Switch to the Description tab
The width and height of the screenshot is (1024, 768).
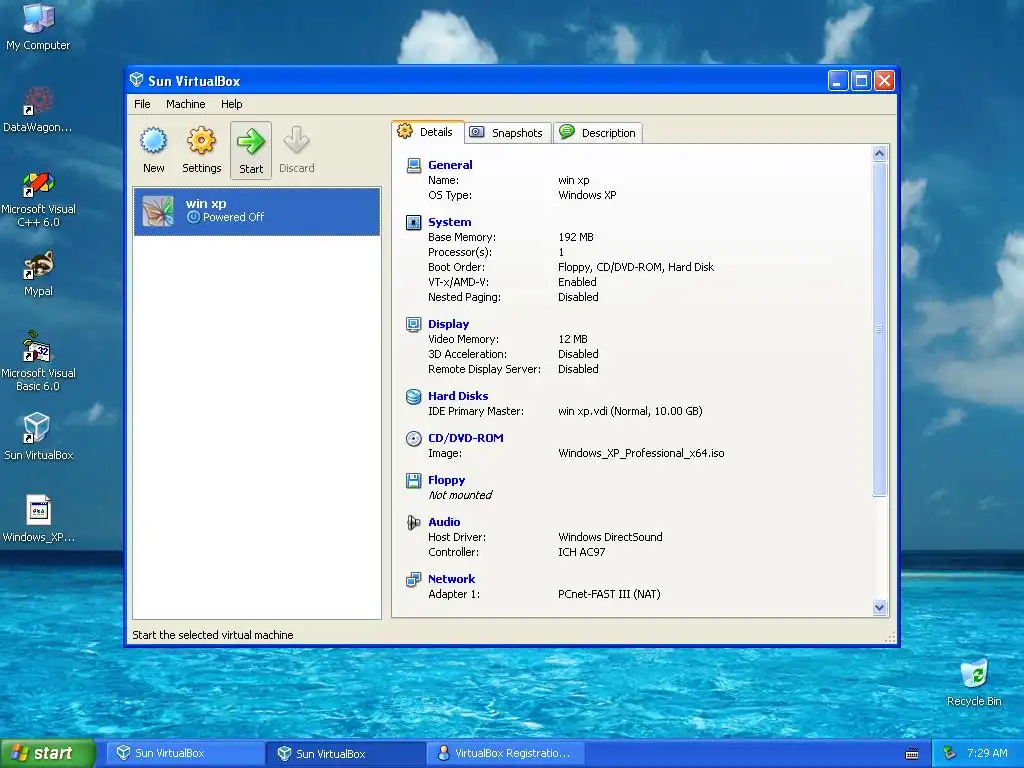[x=598, y=133]
